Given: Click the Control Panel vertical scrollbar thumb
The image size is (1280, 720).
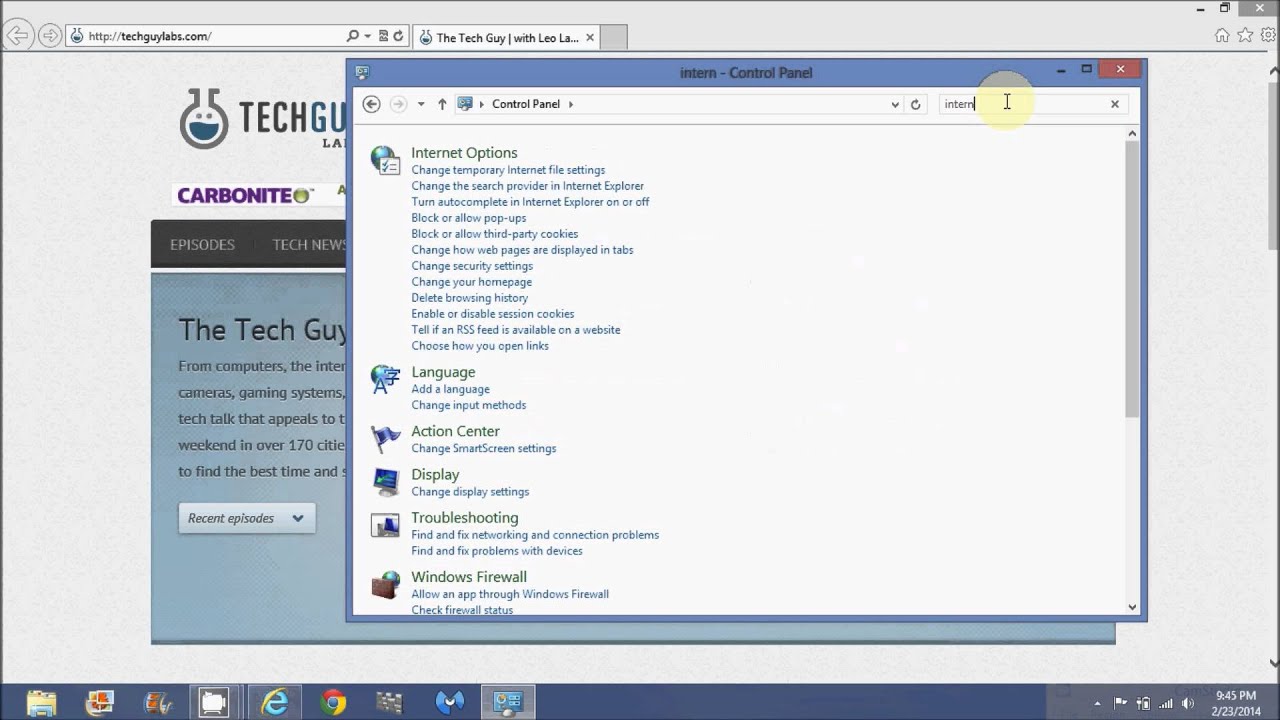Looking at the screenshot, I should tap(1132, 278).
